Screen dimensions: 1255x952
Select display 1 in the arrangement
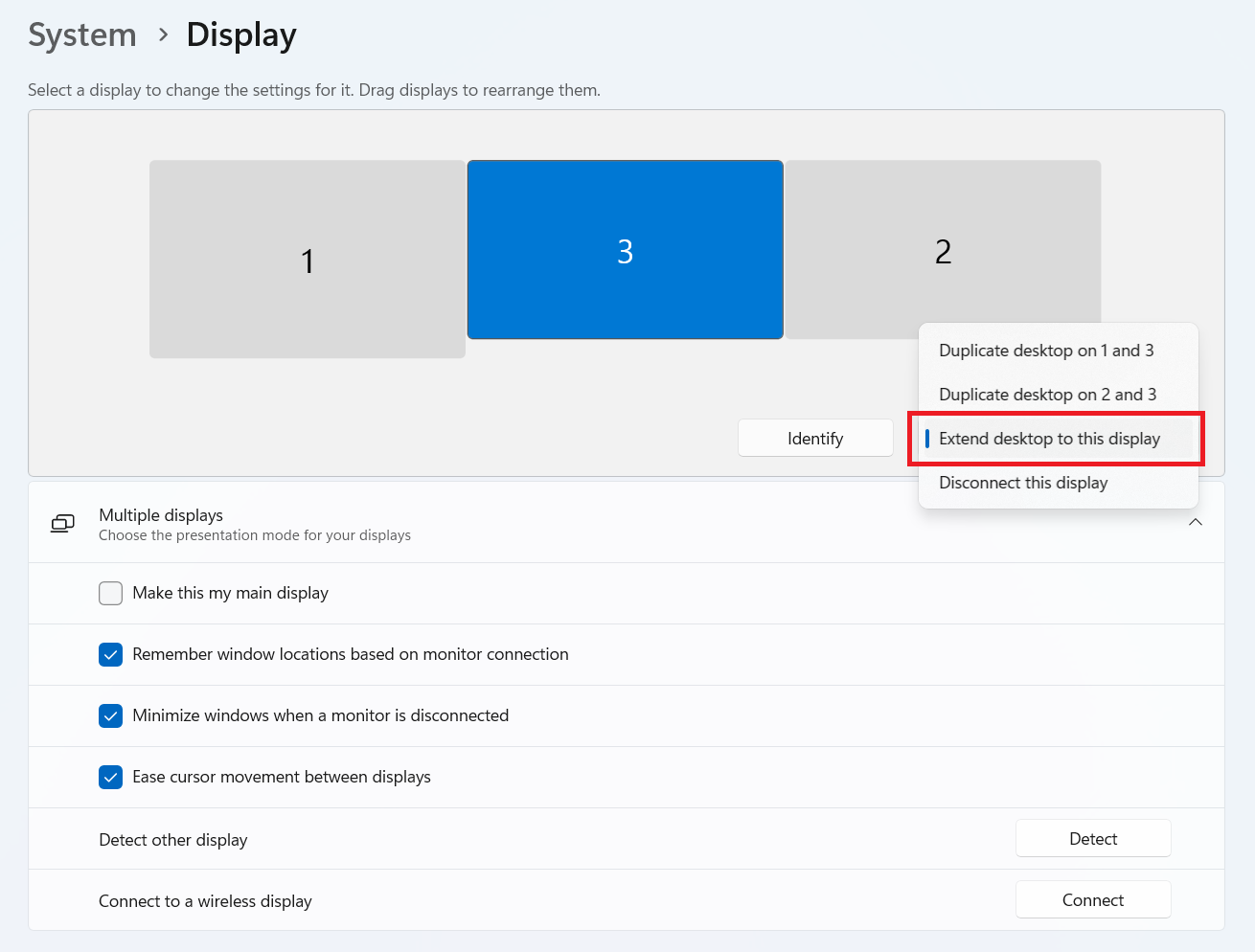click(x=307, y=260)
